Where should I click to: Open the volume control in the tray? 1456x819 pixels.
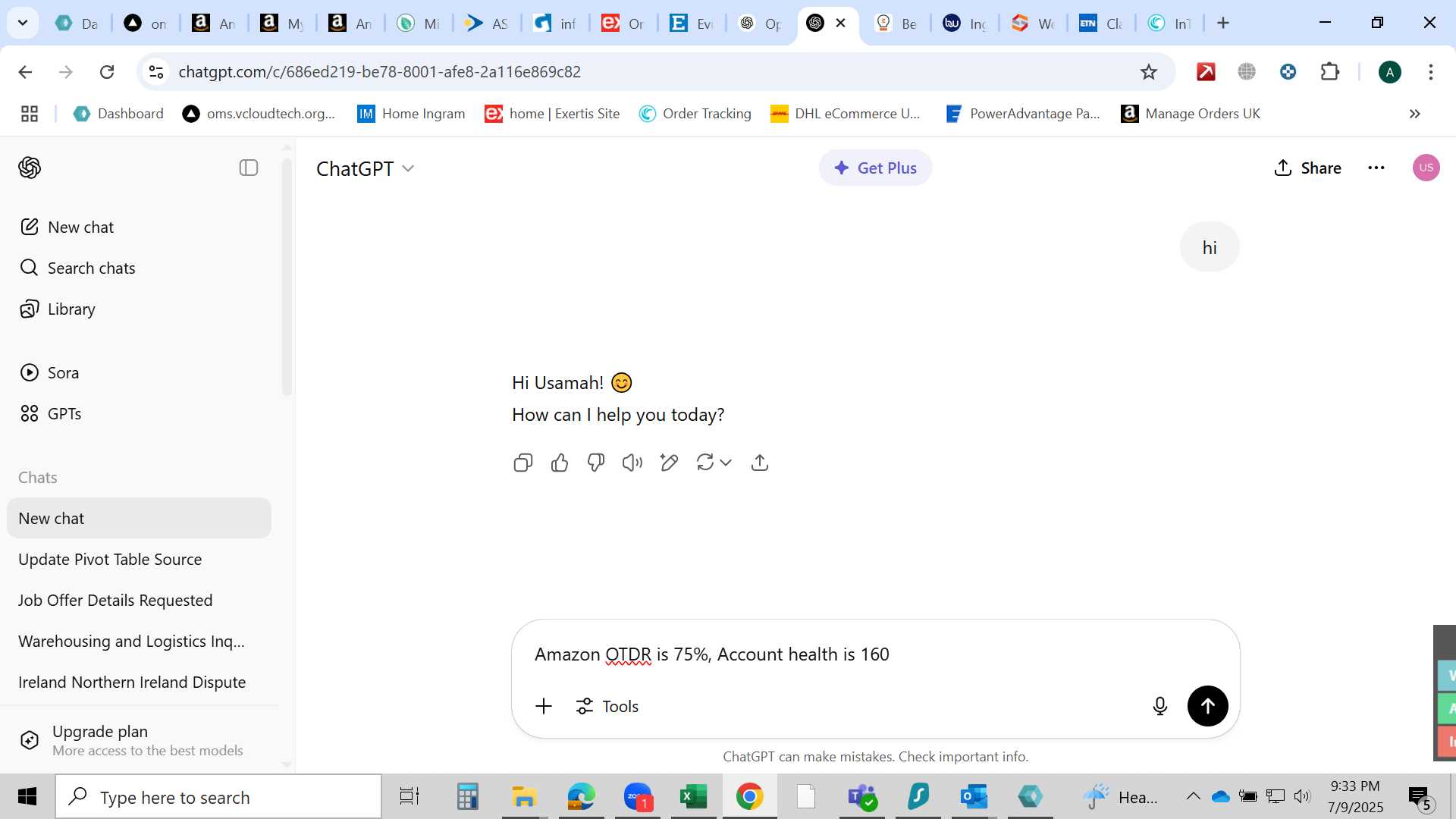pyautogui.click(x=1302, y=796)
